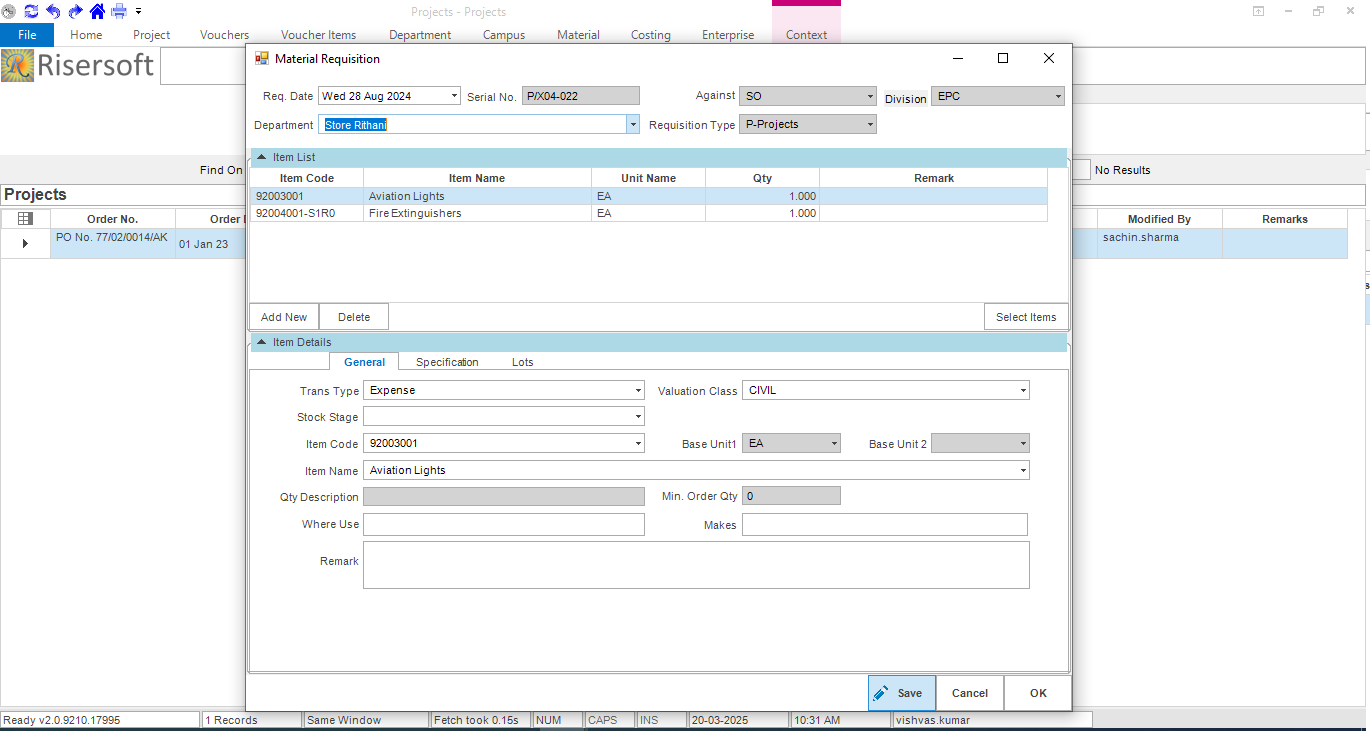Click the OK button
This screenshot has width=1370, height=731.
coord(1038,693)
